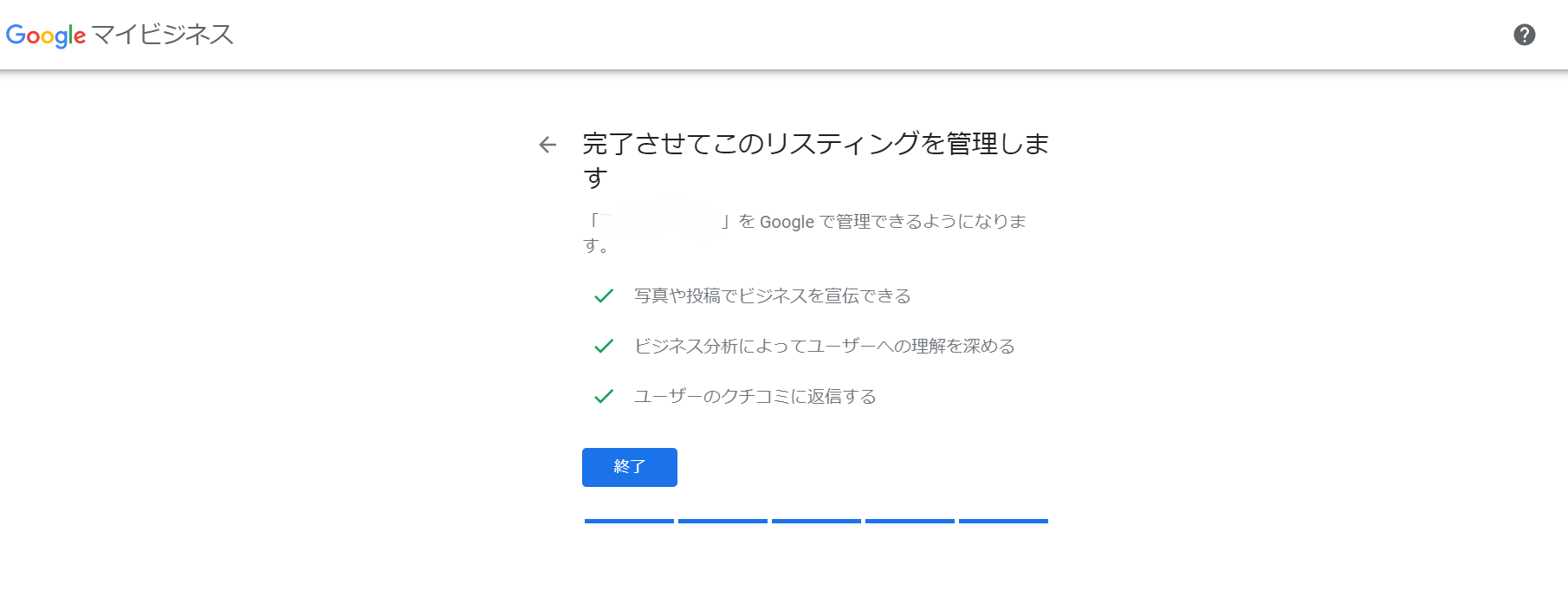Click the colorful Google logo
Viewport: 1568px width, 597px height.
(x=46, y=36)
